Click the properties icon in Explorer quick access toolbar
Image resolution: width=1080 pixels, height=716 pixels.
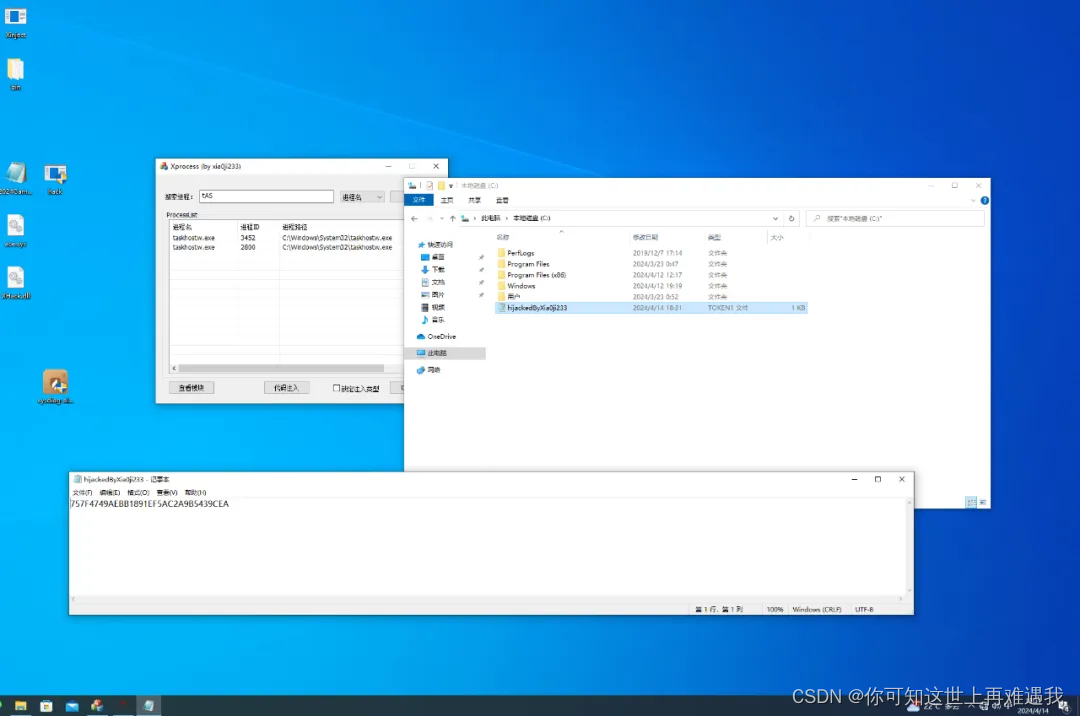coord(430,185)
